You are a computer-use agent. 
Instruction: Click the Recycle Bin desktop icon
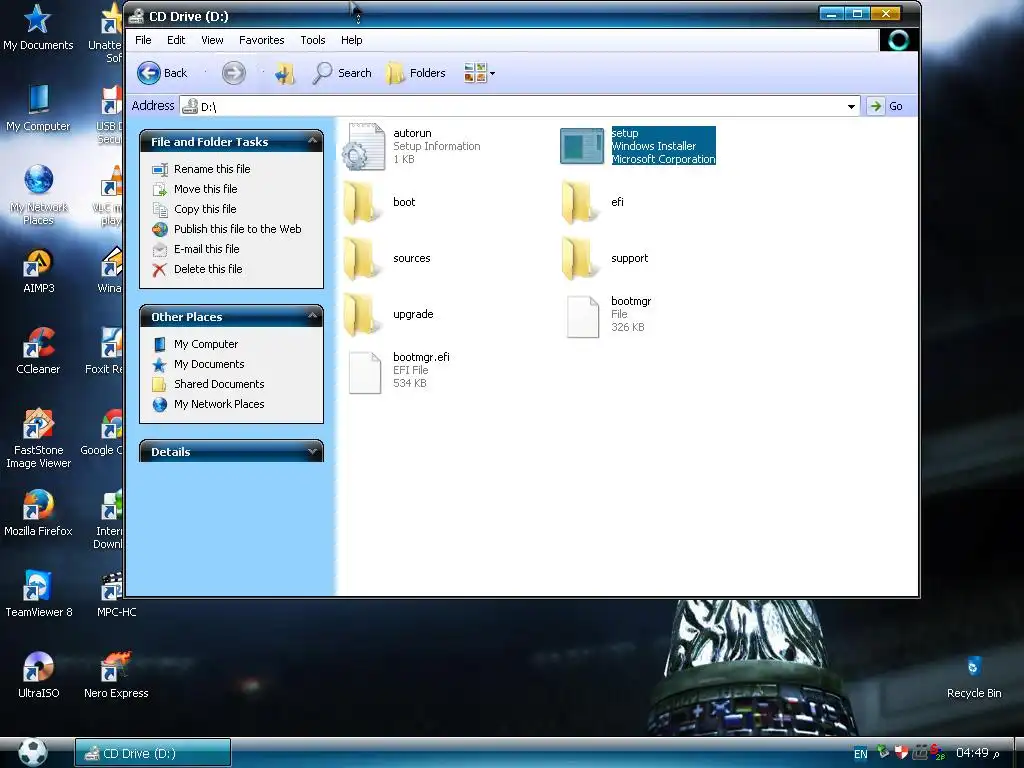pyautogui.click(x=974, y=677)
